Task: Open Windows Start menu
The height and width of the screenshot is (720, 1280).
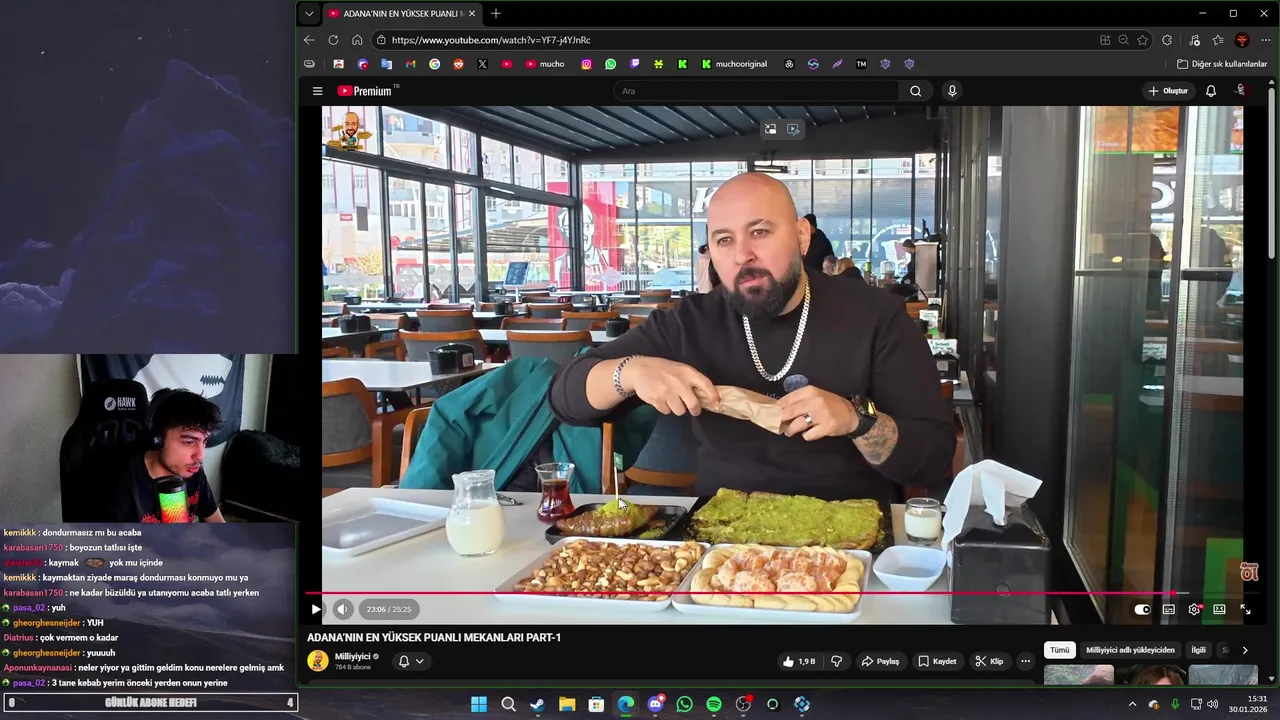Action: coord(479,704)
